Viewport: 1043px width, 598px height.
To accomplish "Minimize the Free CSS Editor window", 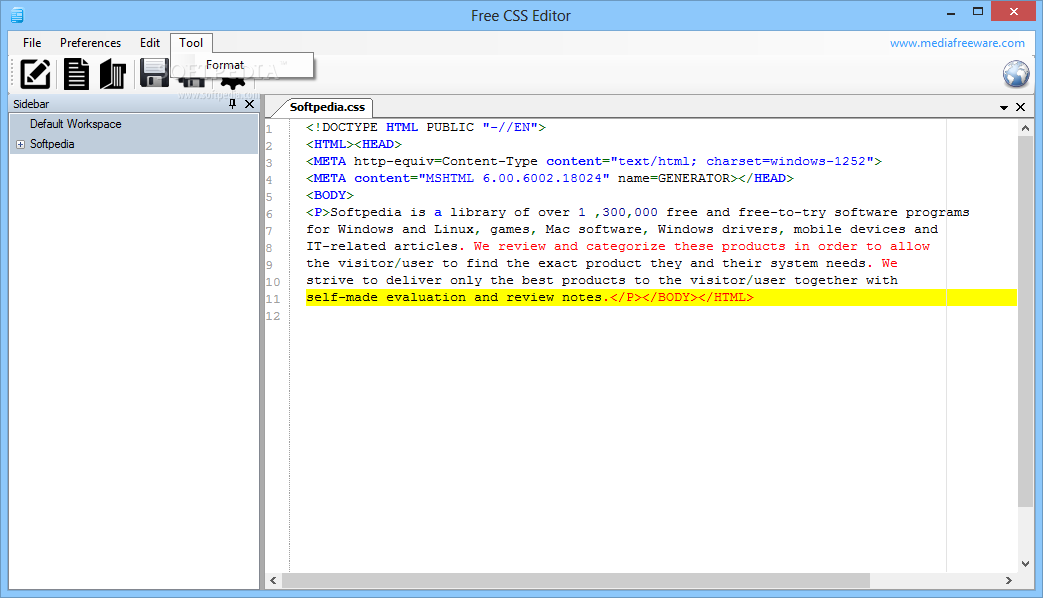I will coord(951,12).
